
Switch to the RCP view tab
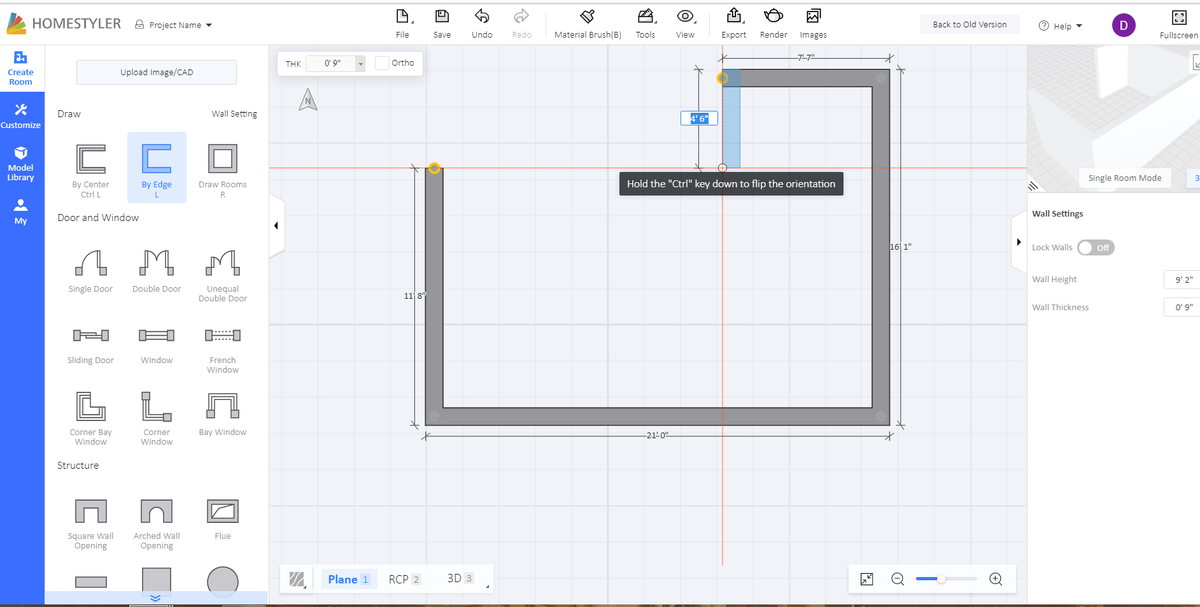pyautogui.click(x=404, y=579)
